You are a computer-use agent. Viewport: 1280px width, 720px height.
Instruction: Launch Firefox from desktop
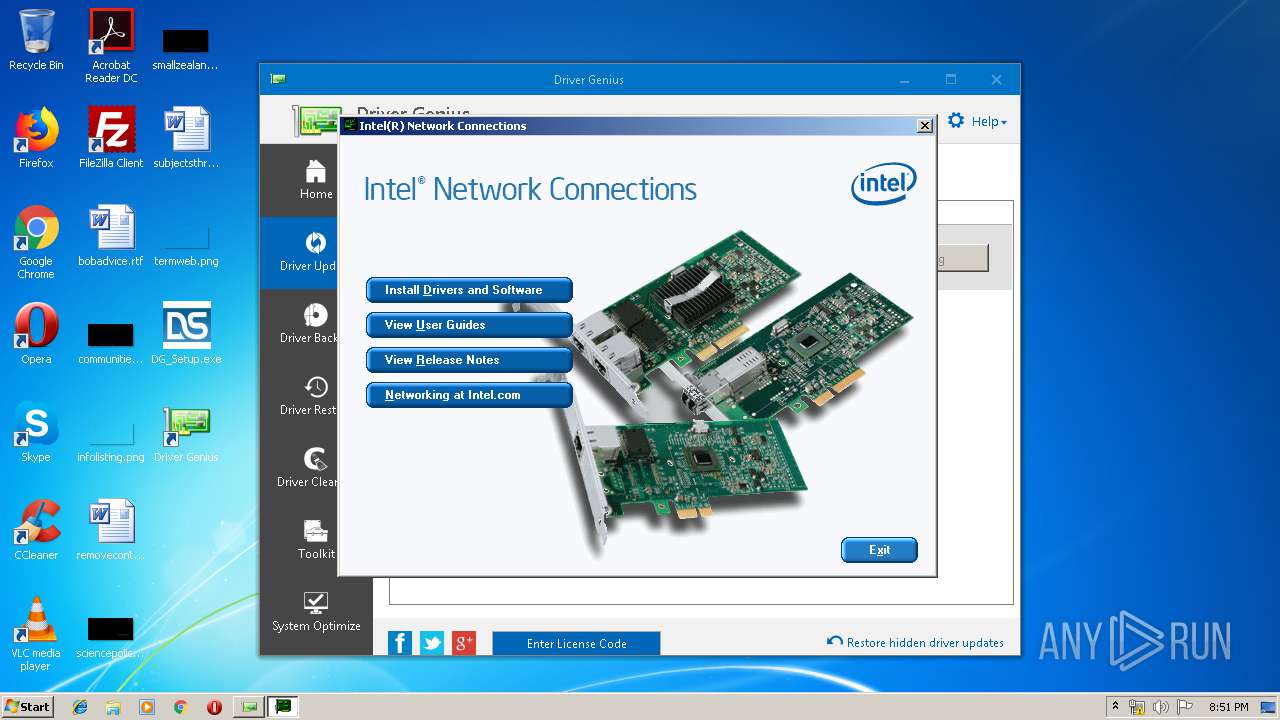click(x=36, y=138)
